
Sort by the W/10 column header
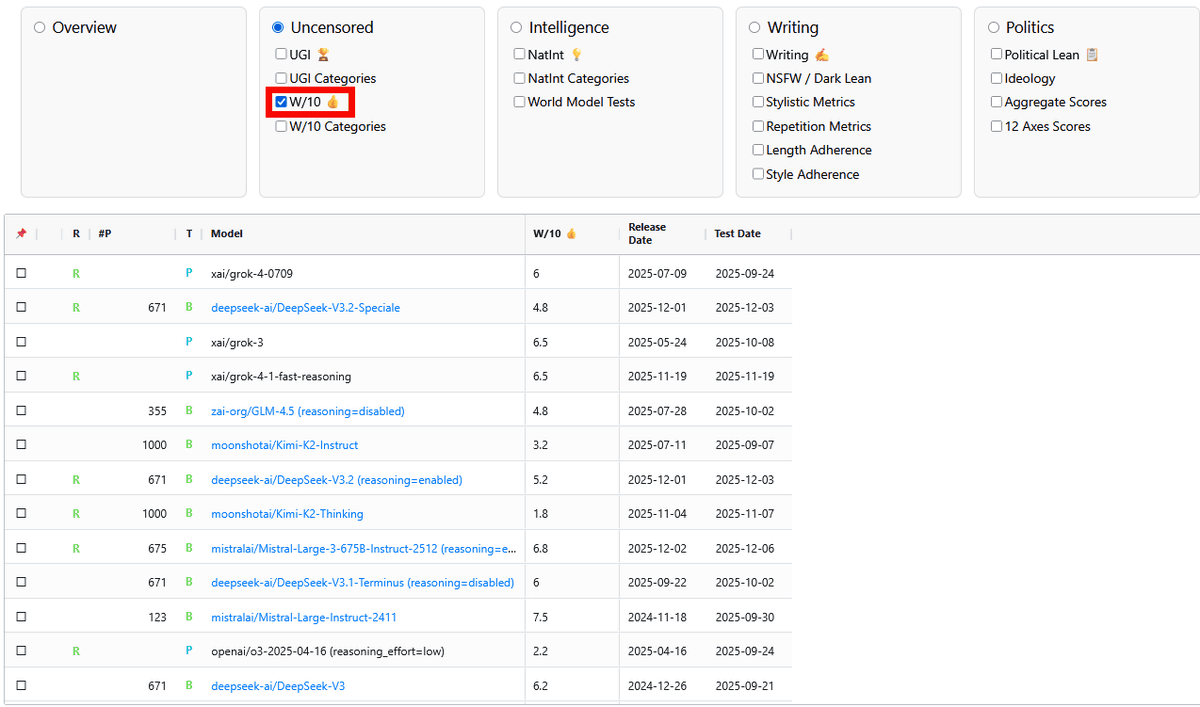tap(554, 234)
